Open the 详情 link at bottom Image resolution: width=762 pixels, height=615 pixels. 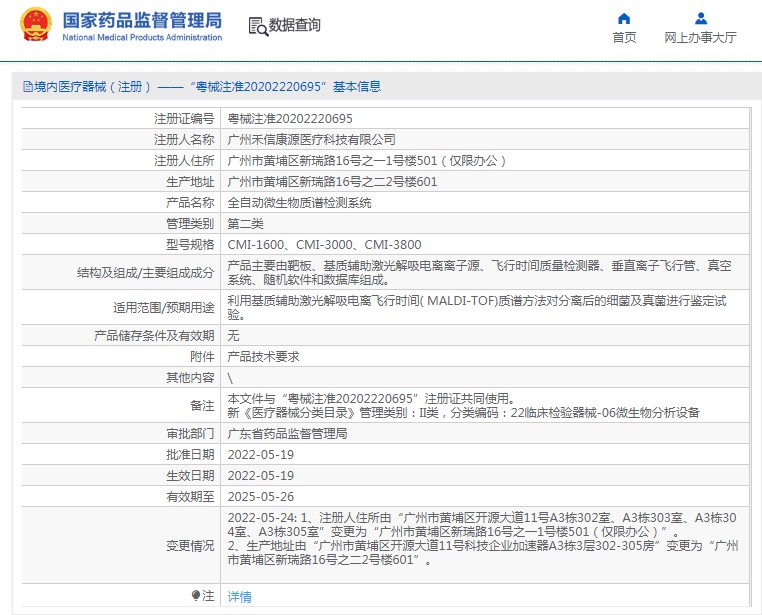coord(240,597)
